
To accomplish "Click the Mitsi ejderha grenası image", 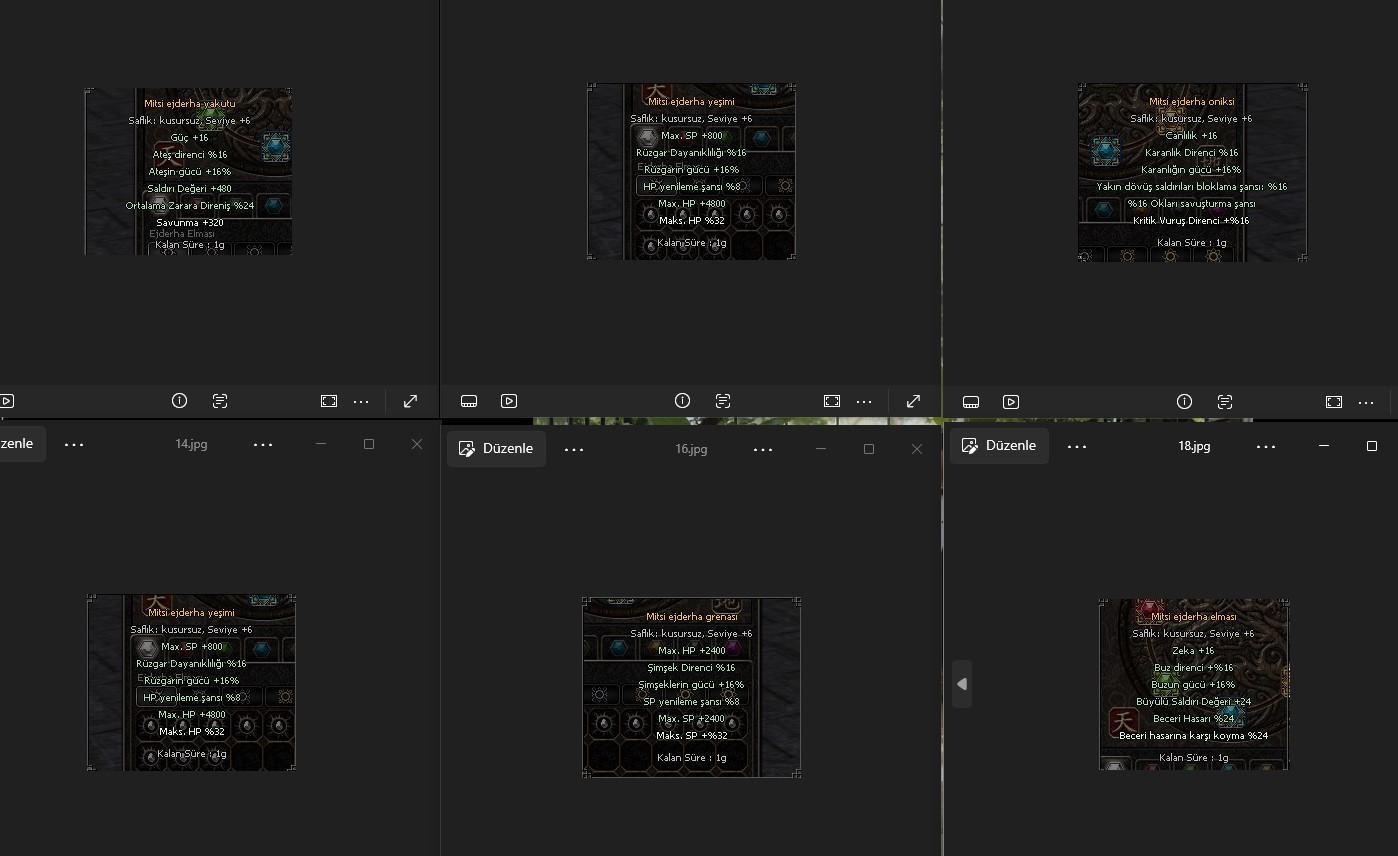I will pos(691,687).
